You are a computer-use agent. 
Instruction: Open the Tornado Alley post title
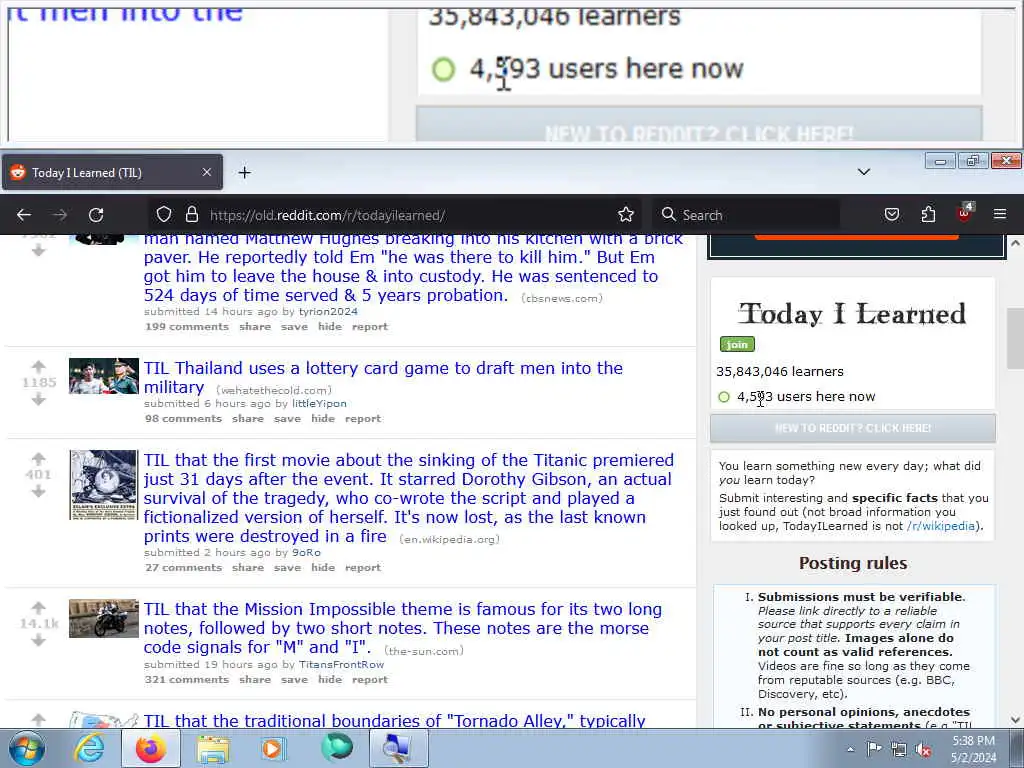(394, 720)
